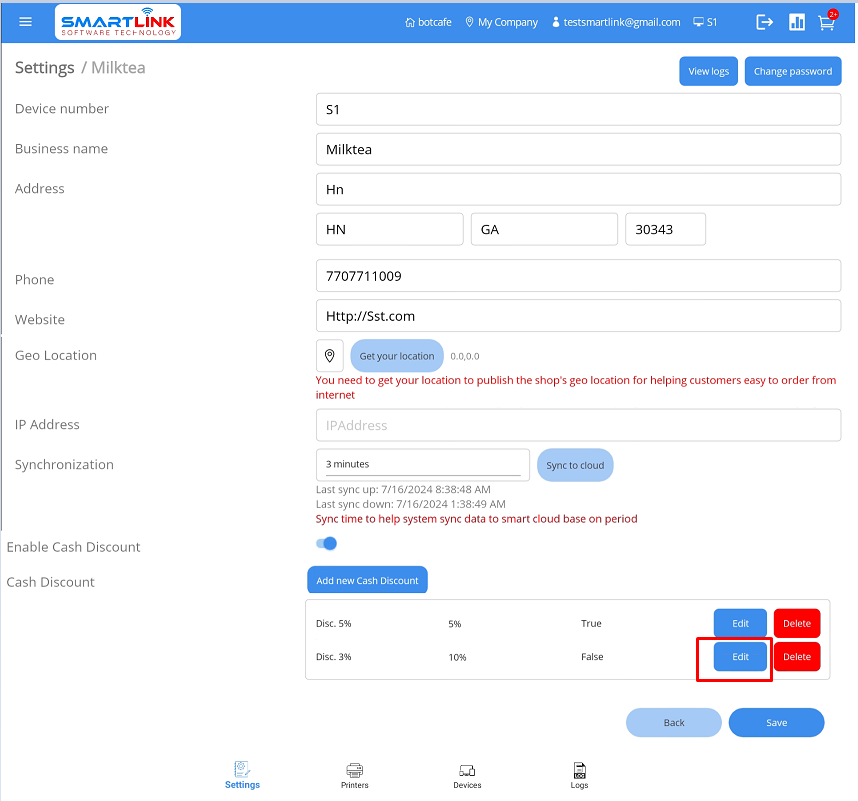Click the S1 device monitor indicator
Screen dimensions: 858x801
tap(705, 22)
